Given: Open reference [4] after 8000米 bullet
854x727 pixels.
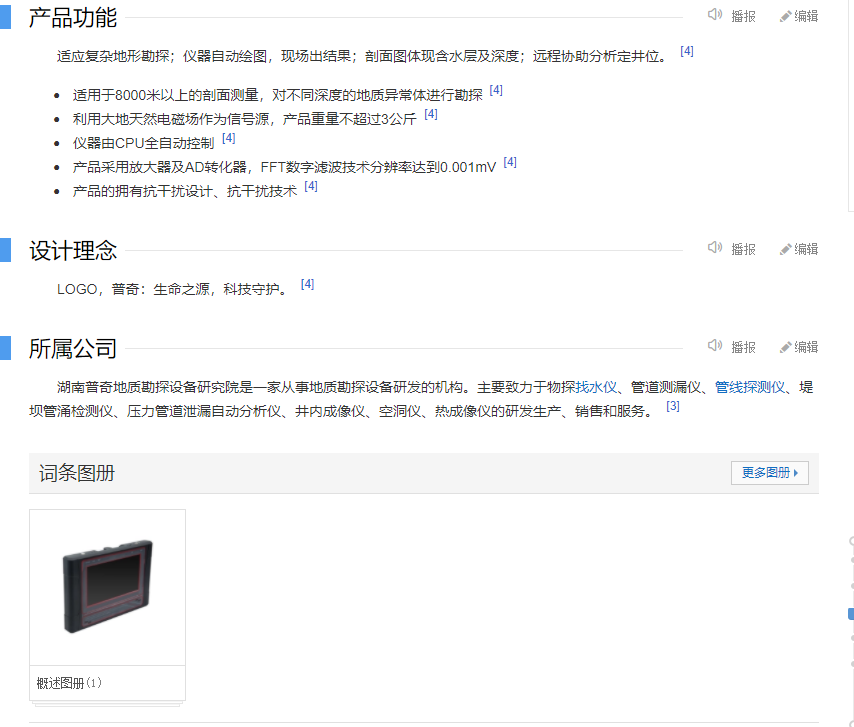Looking at the screenshot, I should [496, 90].
